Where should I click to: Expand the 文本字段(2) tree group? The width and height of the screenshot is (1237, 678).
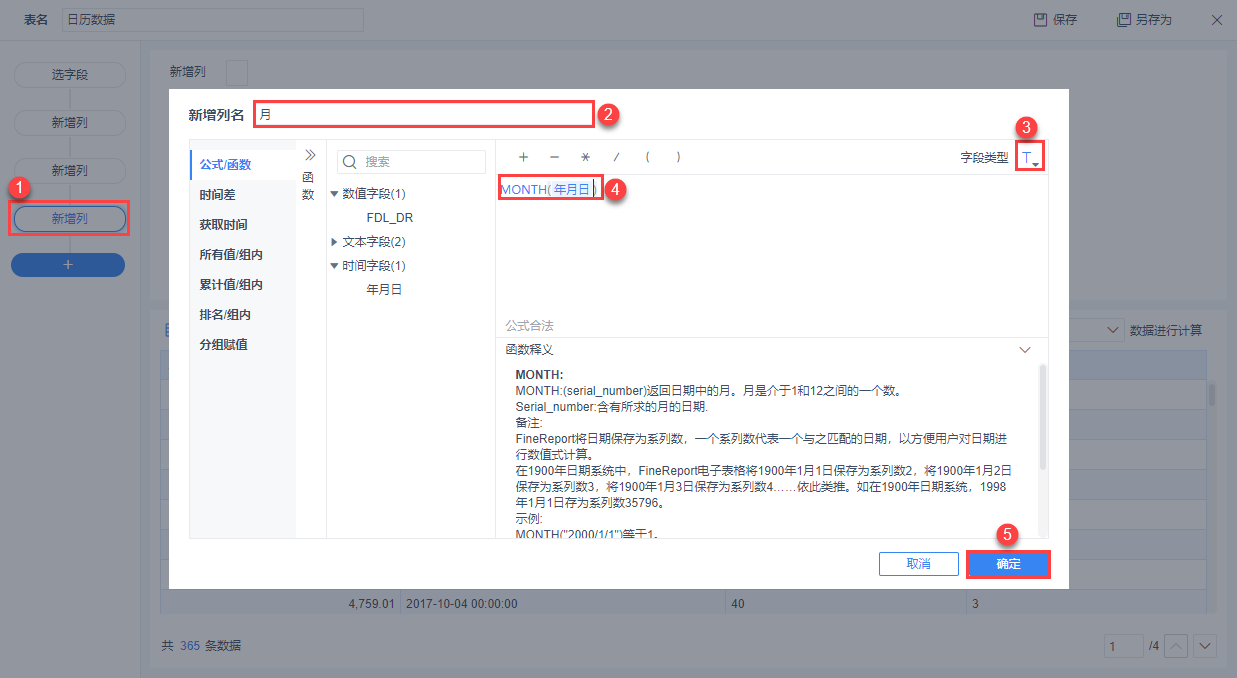334,242
